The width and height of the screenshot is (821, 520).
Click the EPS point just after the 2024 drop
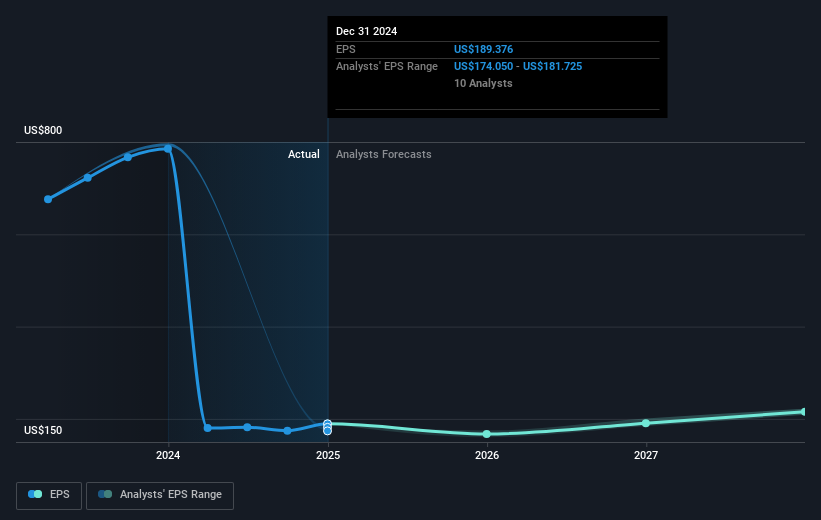click(x=208, y=428)
